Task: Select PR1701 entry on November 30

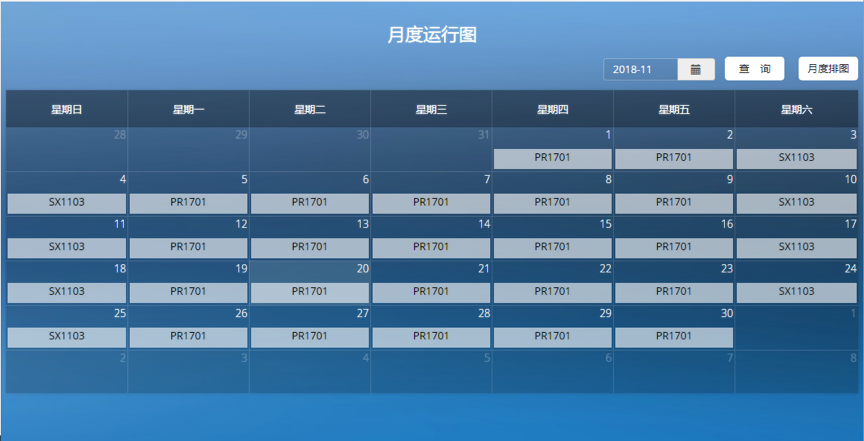Action: (x=674, y=337)
